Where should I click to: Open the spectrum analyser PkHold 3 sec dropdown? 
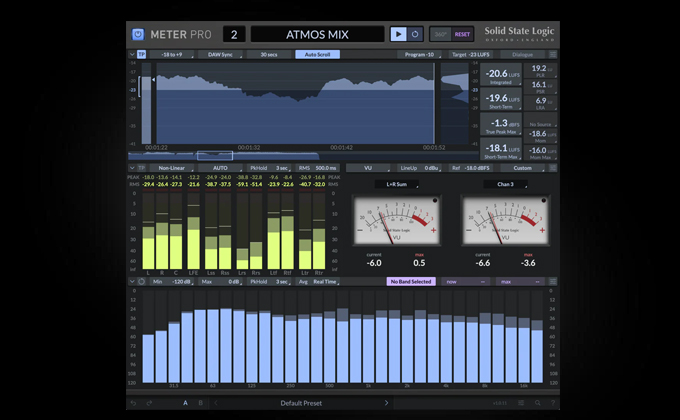point(269,282)
